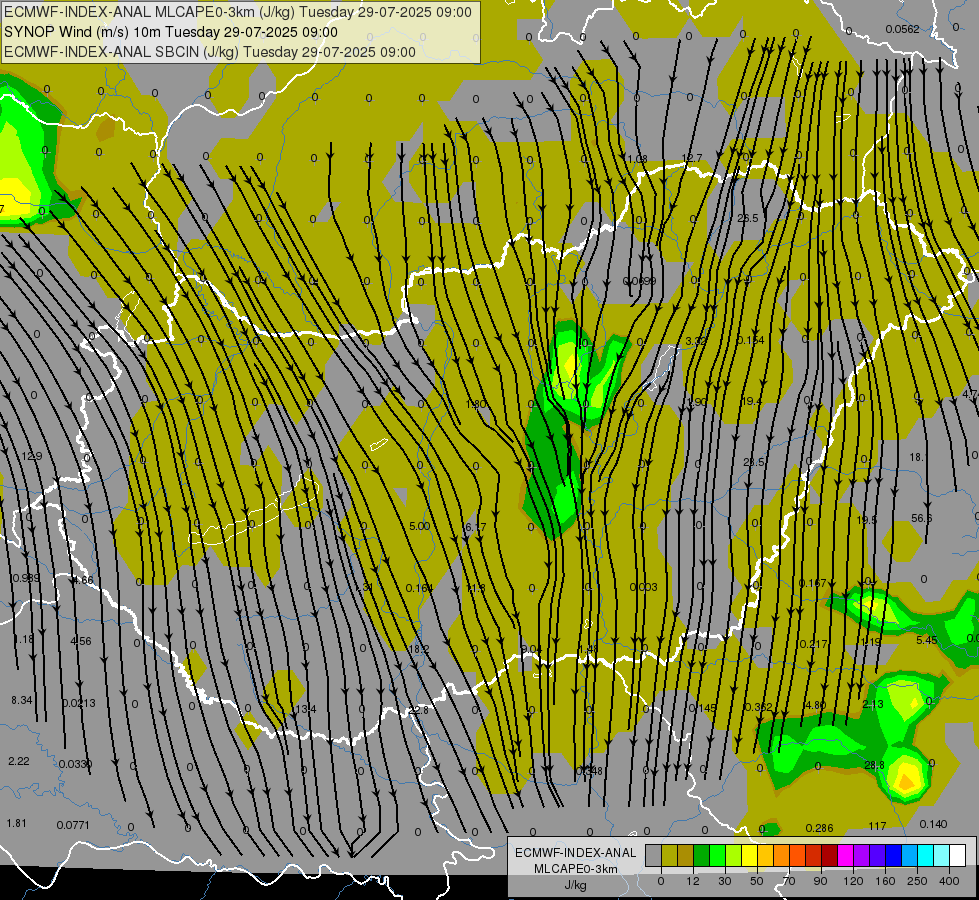Click the map value 0.145
The width and height of the screenshot is (979, 900).
point(703,708)
